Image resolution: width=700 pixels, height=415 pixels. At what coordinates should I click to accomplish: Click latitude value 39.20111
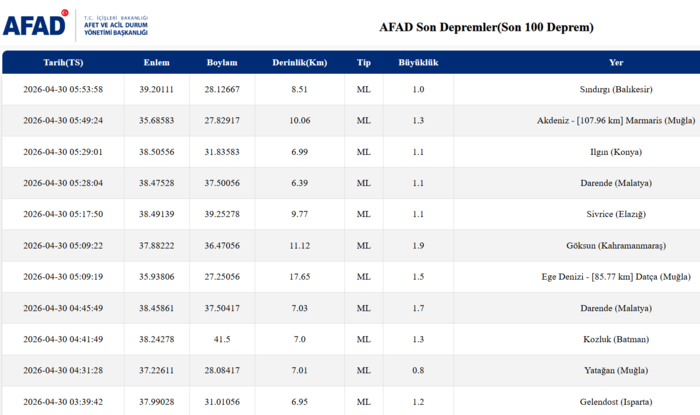[x=156, y=89]
